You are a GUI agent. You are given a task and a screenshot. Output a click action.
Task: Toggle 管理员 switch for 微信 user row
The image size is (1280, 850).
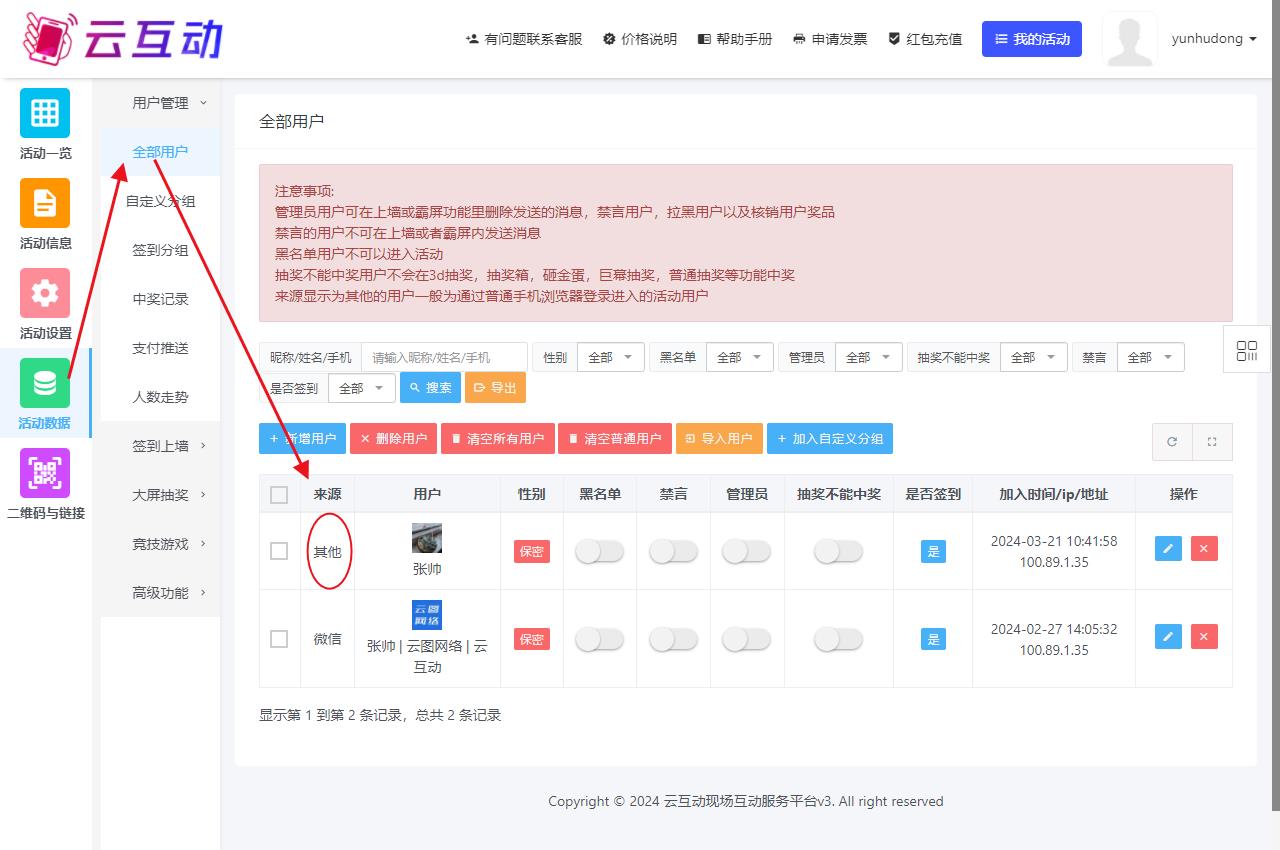tap(746, 639)
